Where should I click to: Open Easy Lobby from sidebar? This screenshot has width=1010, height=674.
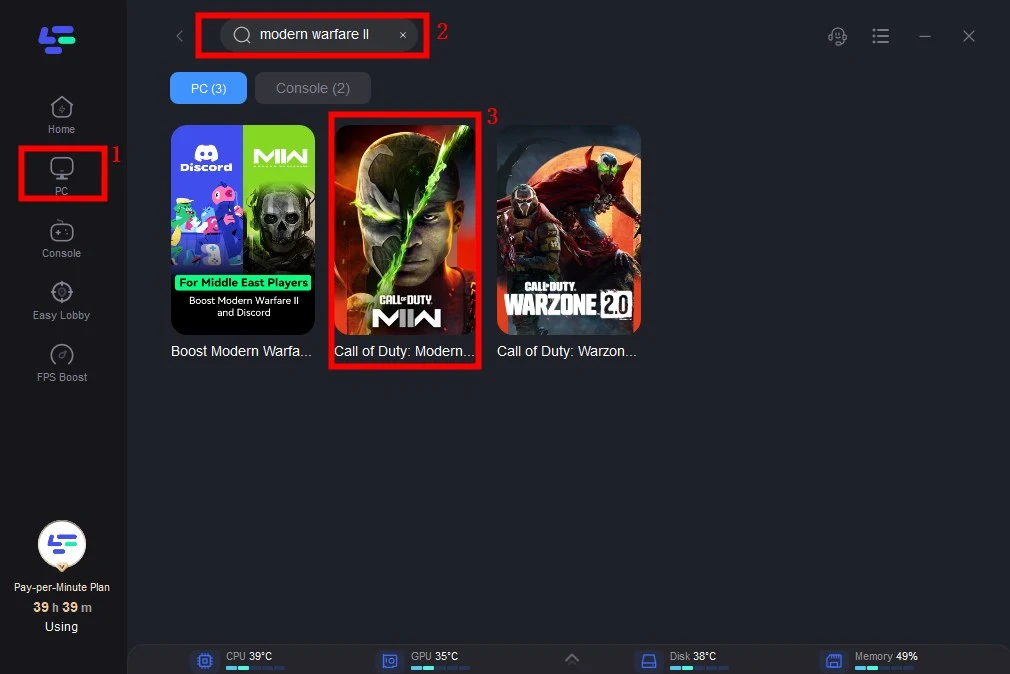[61, 301]
